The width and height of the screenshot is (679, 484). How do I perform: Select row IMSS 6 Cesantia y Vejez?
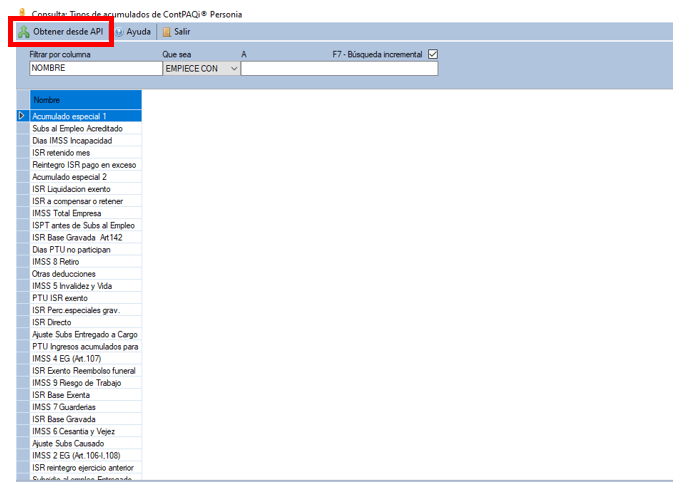point(86,431)
